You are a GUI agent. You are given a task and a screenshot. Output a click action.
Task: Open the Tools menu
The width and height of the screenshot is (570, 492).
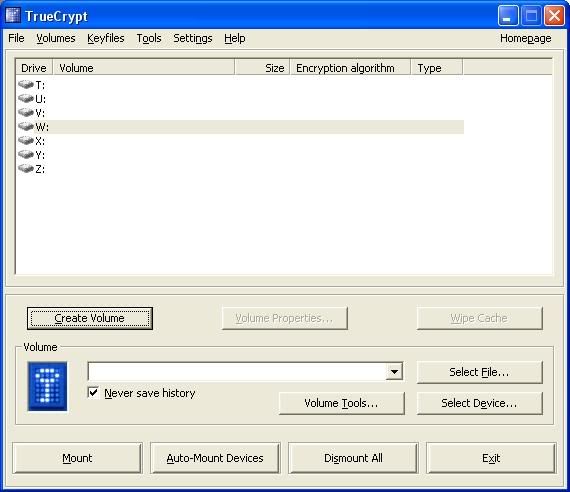coord(149,38)
